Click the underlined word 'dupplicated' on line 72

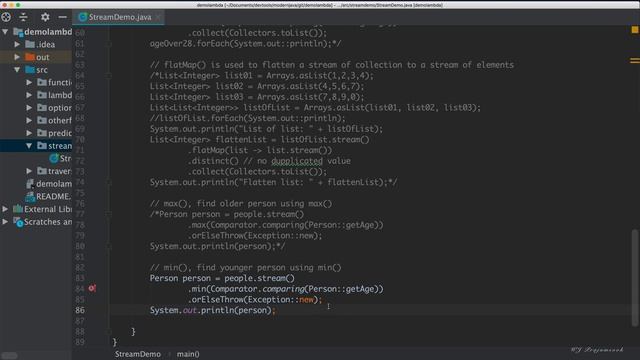297,161
